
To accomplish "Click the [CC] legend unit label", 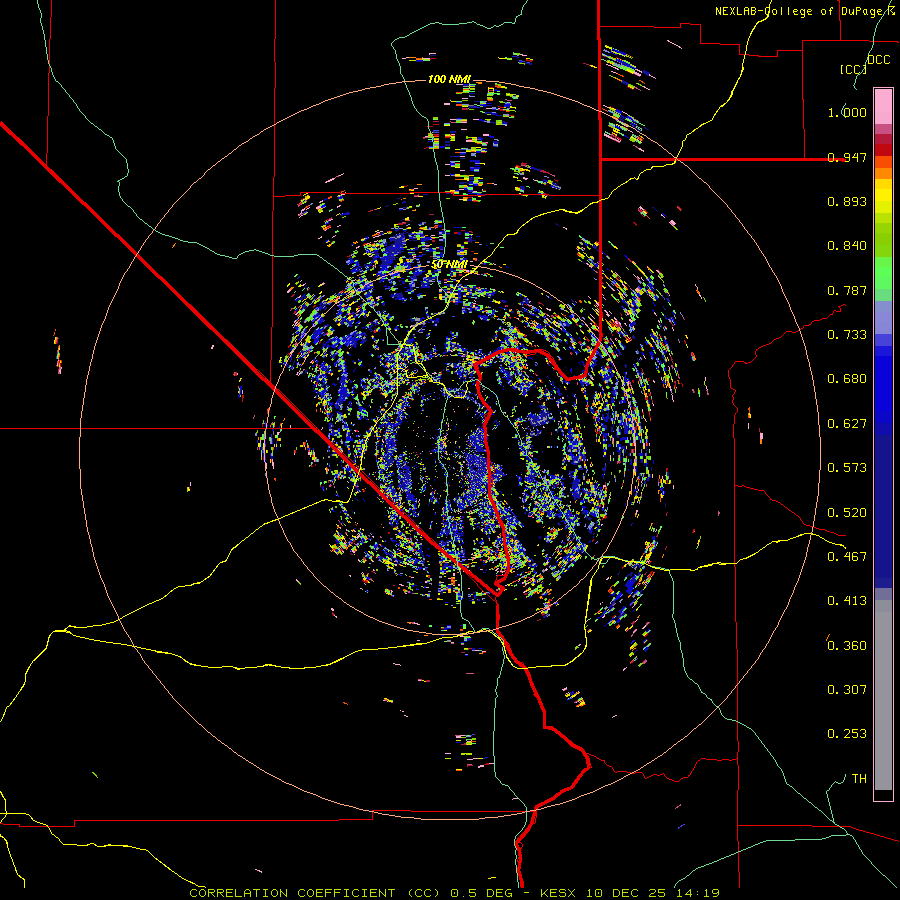I will [x=853, y=69].
